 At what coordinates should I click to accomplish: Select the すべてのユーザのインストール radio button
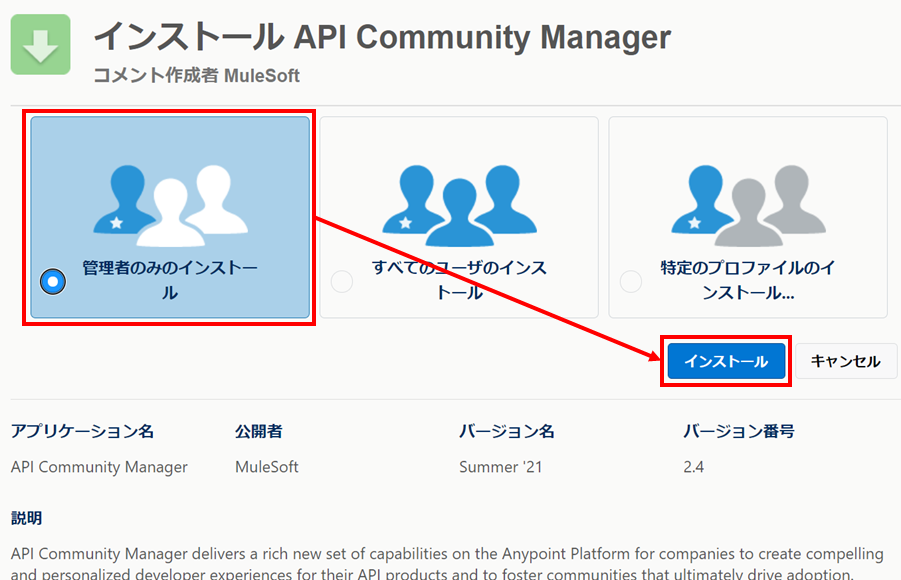(342, 282)
